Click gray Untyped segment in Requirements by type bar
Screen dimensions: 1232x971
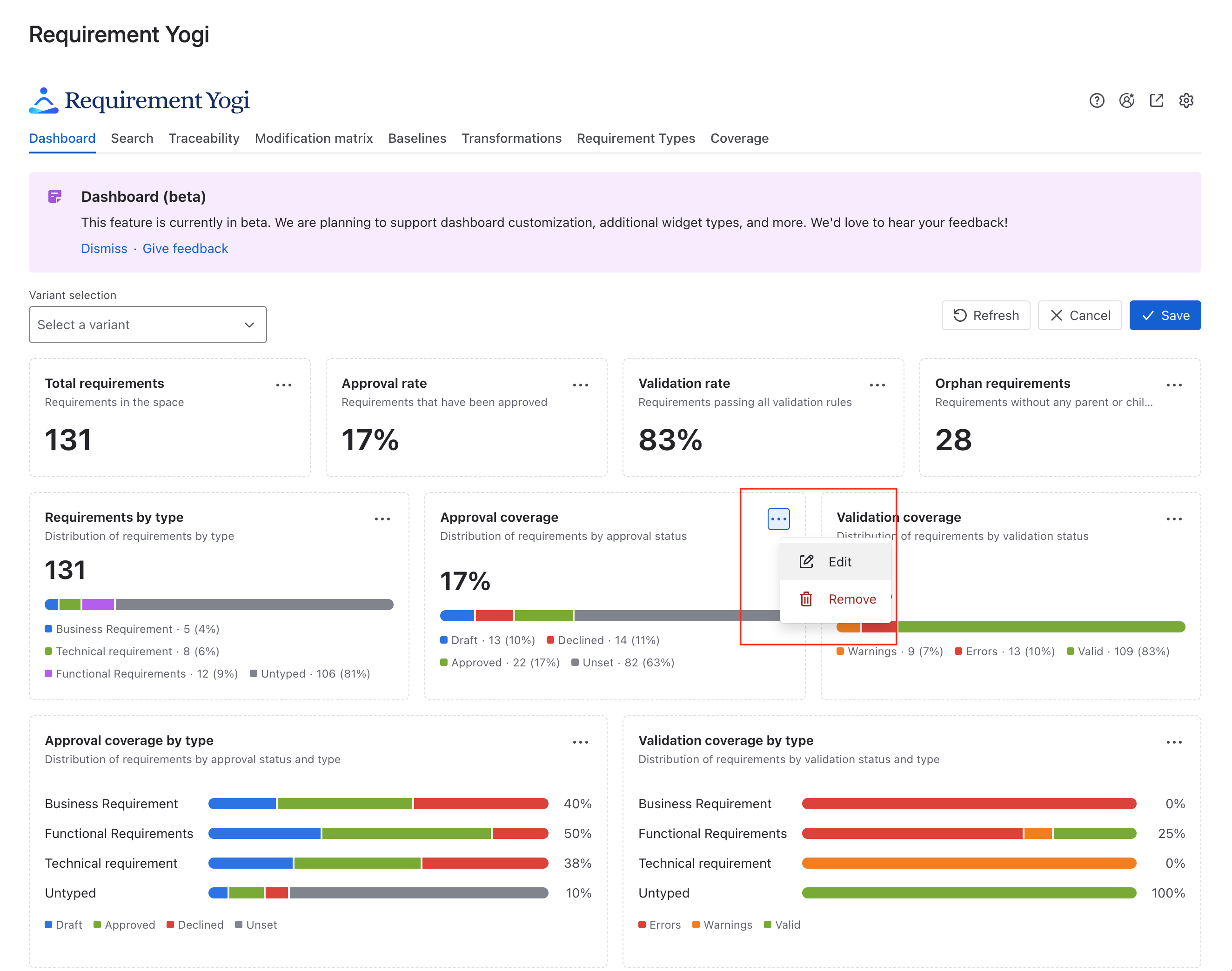(254, 604)
